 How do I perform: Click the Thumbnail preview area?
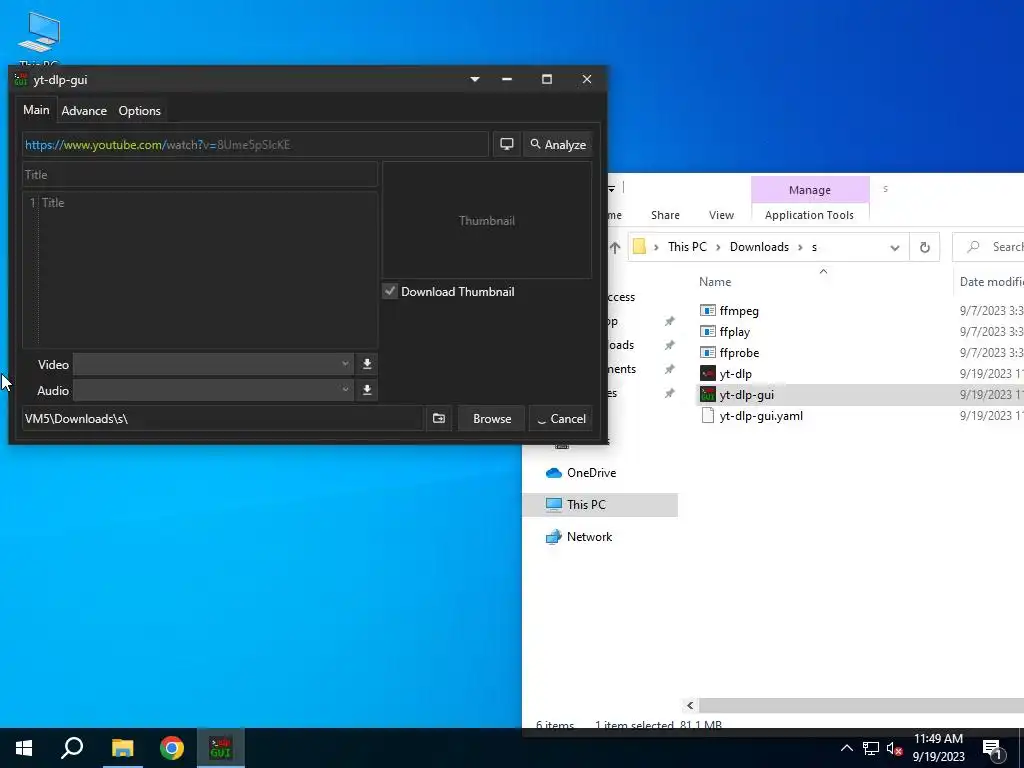pos(487,221)
